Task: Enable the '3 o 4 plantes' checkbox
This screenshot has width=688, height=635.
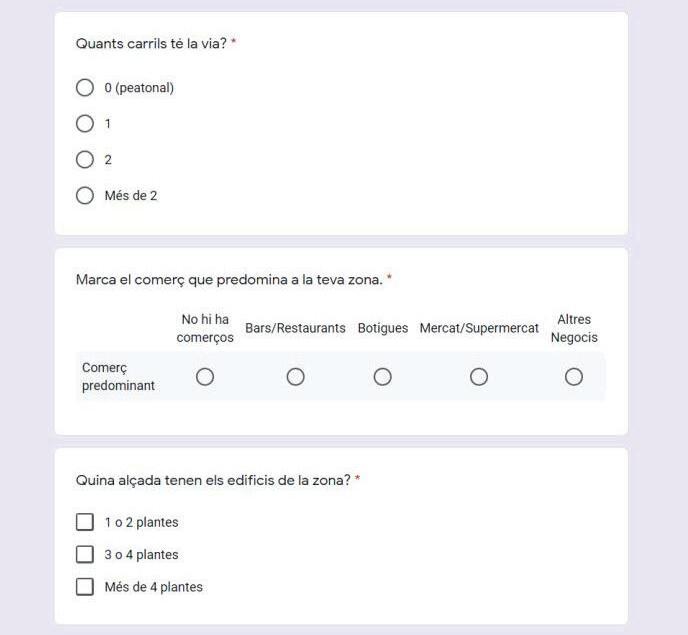Action: coord(85,554)
